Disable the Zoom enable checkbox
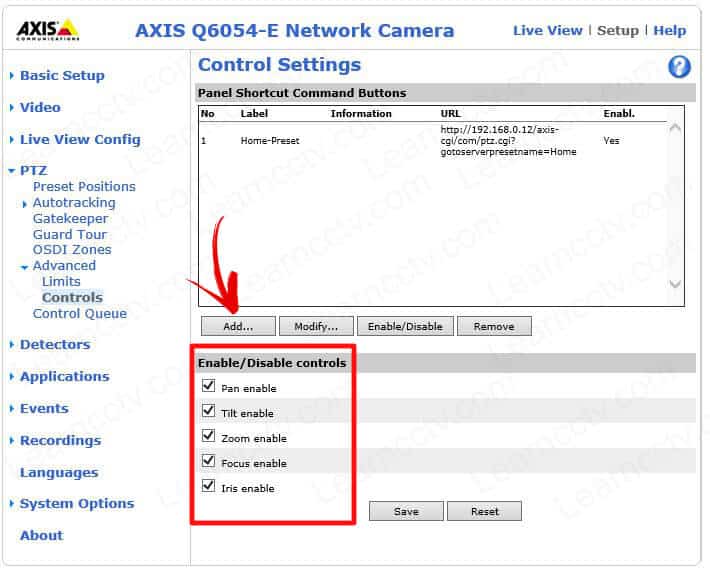This screenshot has height=575, width=710. 209,436
